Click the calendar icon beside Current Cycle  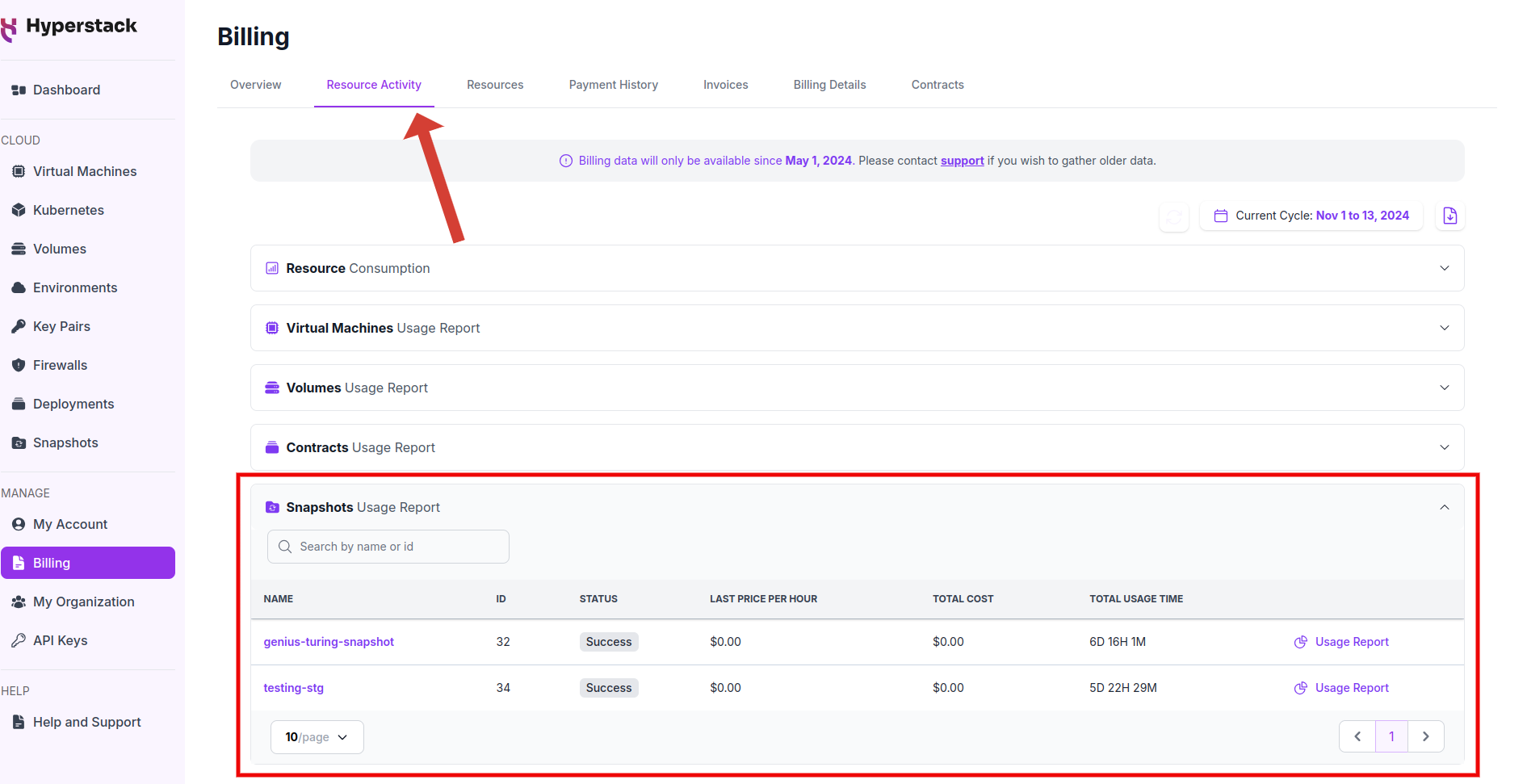[x=1221, y=216]
